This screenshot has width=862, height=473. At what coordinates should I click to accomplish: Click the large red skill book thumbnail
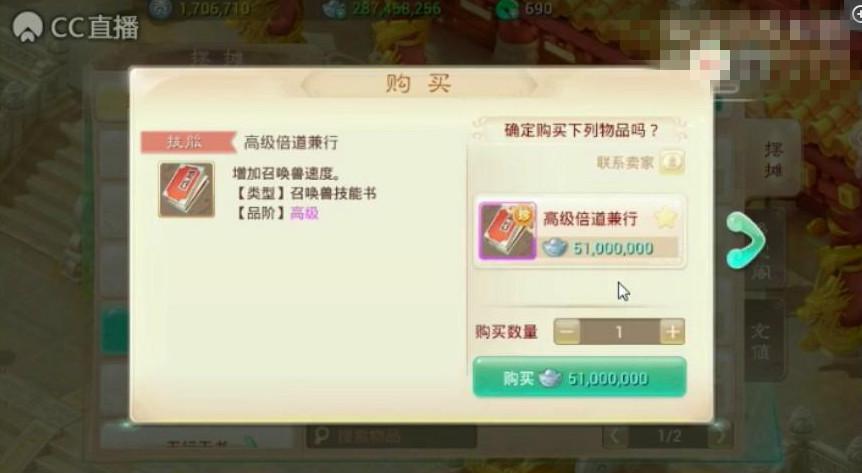(x=186, y=190)
